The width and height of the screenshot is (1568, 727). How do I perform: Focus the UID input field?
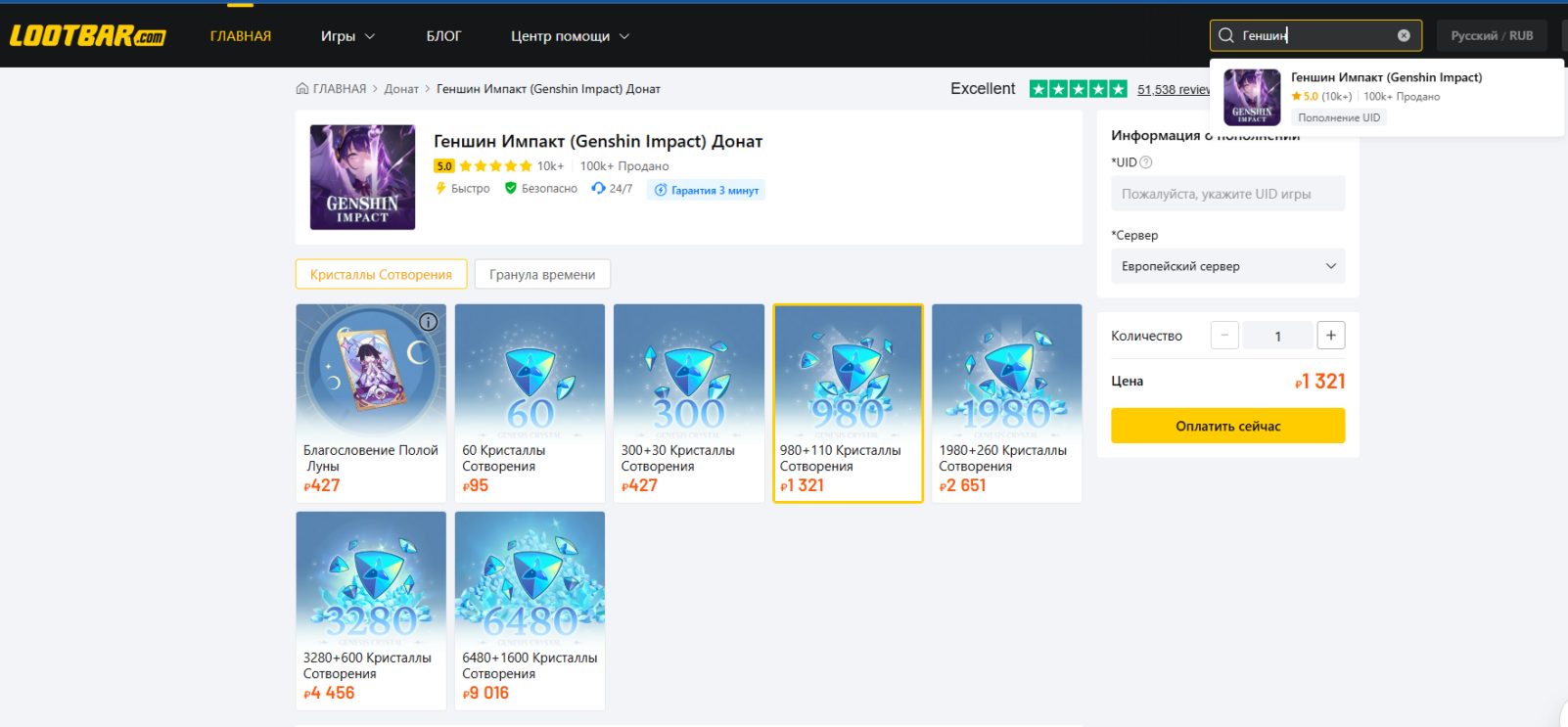(1227, 194)
